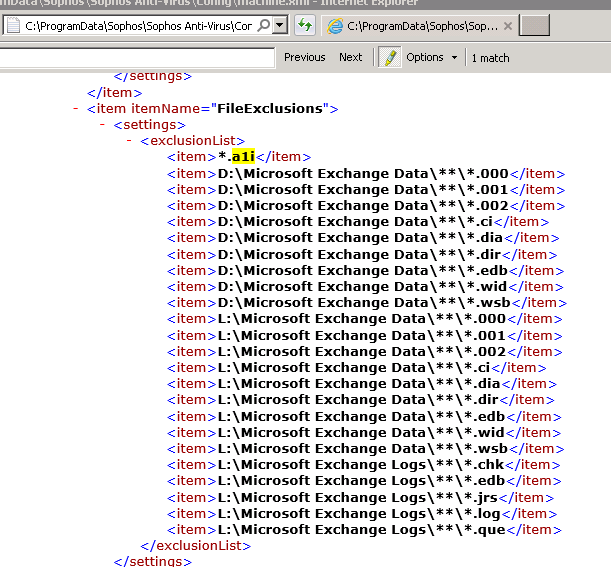Collapse the FileExclusions item node
The height and width of the screenshot is (567, 611).
click(x=76, y=108)
